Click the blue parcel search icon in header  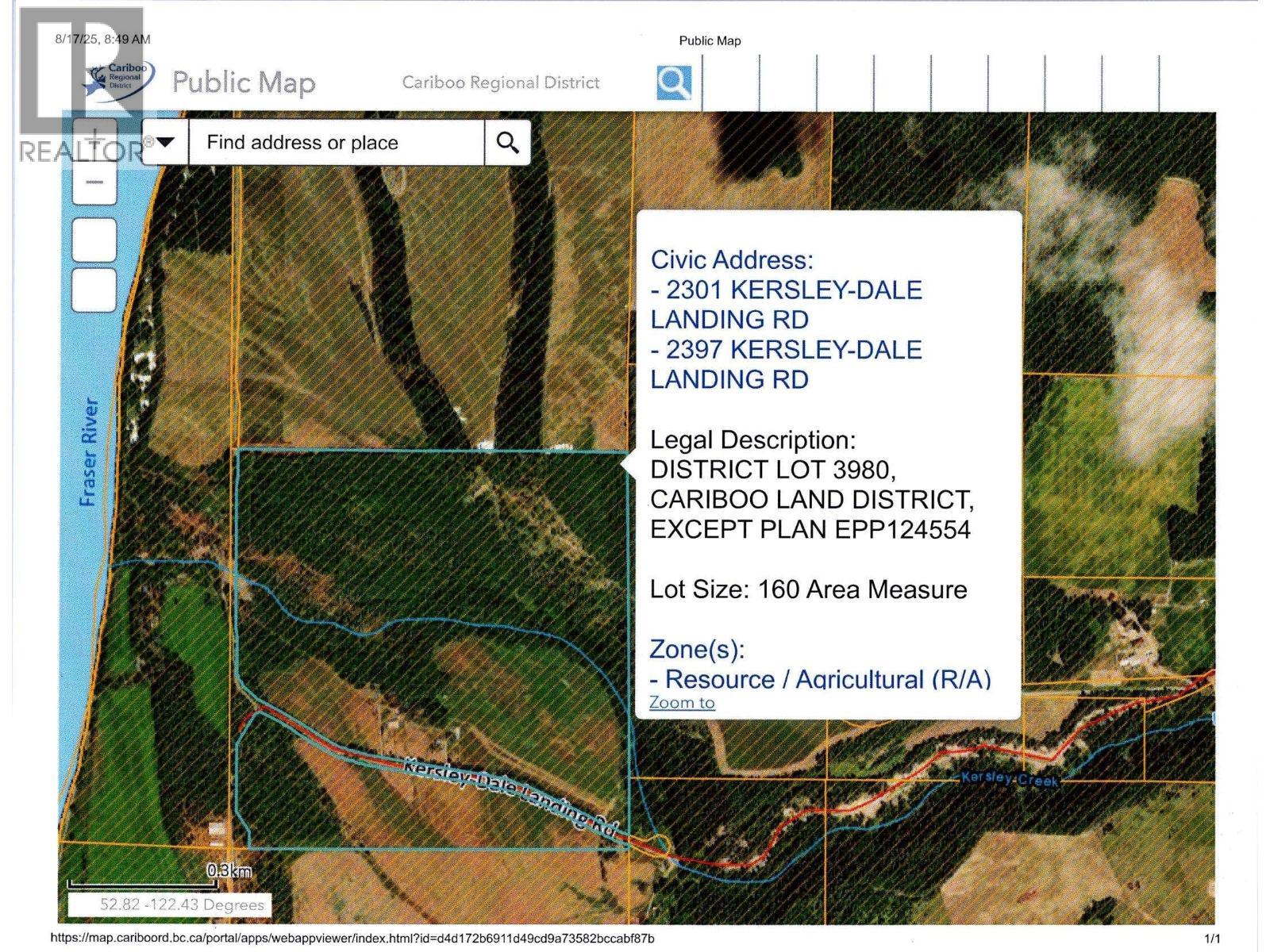674,83
